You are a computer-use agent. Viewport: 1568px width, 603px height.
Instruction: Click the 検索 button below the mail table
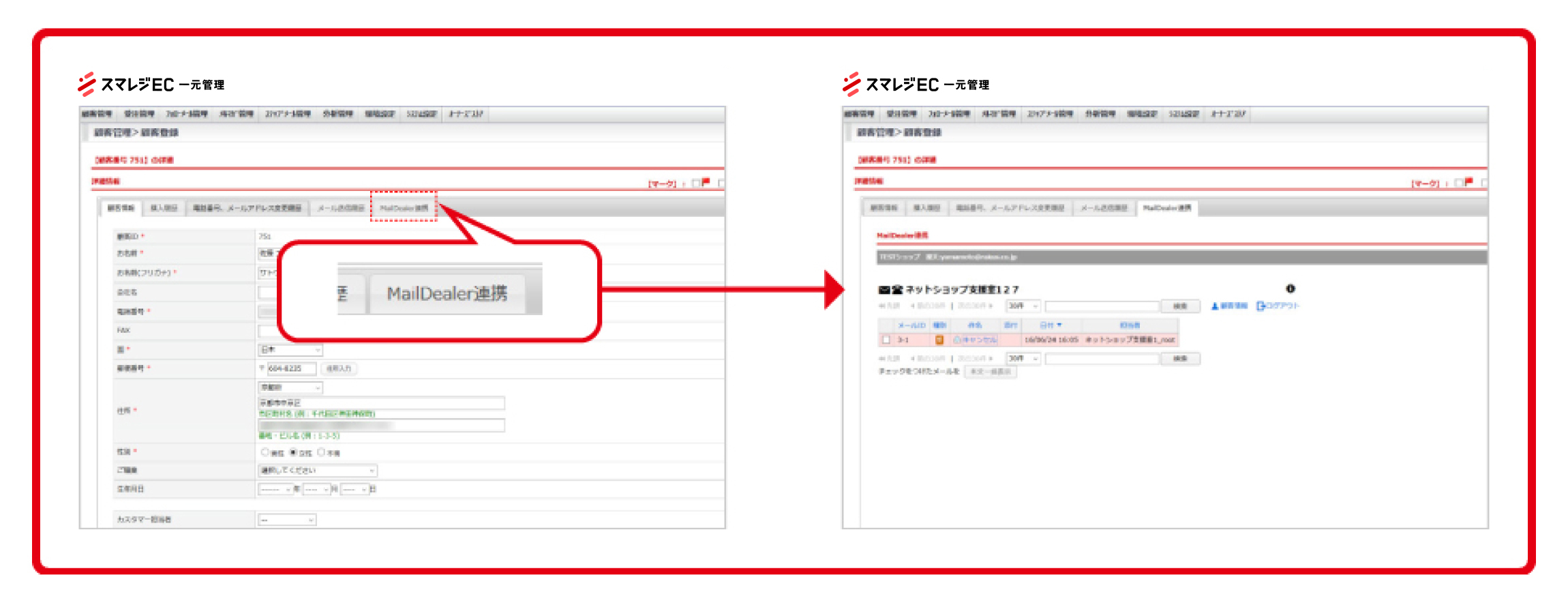pos(1180,359)
